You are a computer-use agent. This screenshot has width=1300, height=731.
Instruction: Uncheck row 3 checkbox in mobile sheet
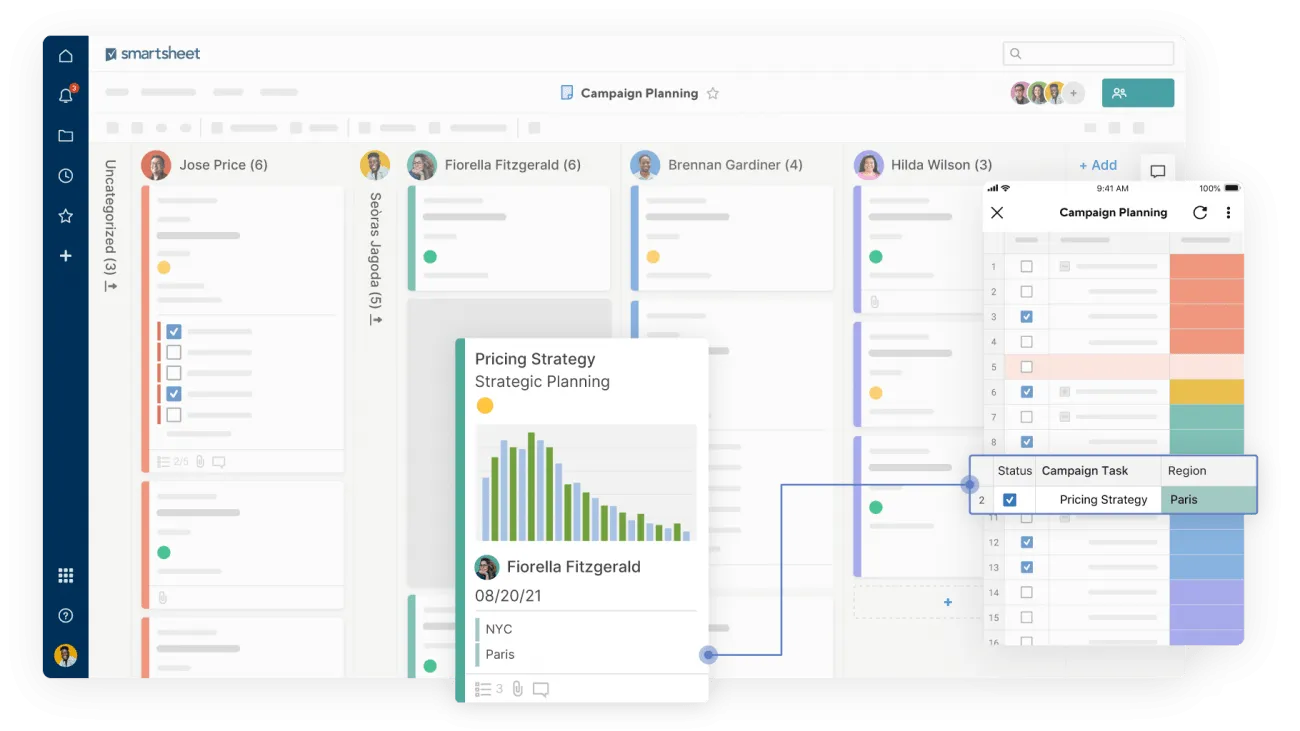[x=1026, y=317]
